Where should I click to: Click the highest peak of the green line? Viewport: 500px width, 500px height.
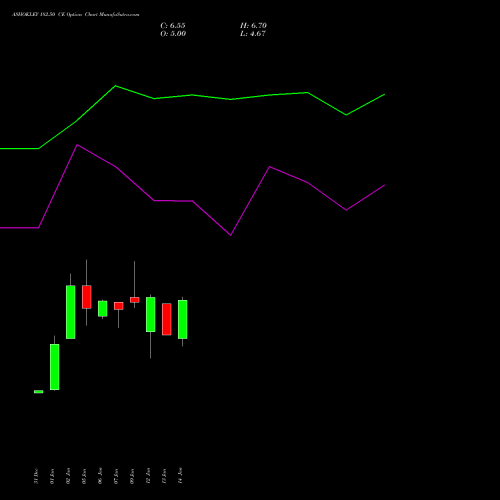point(116,86)
